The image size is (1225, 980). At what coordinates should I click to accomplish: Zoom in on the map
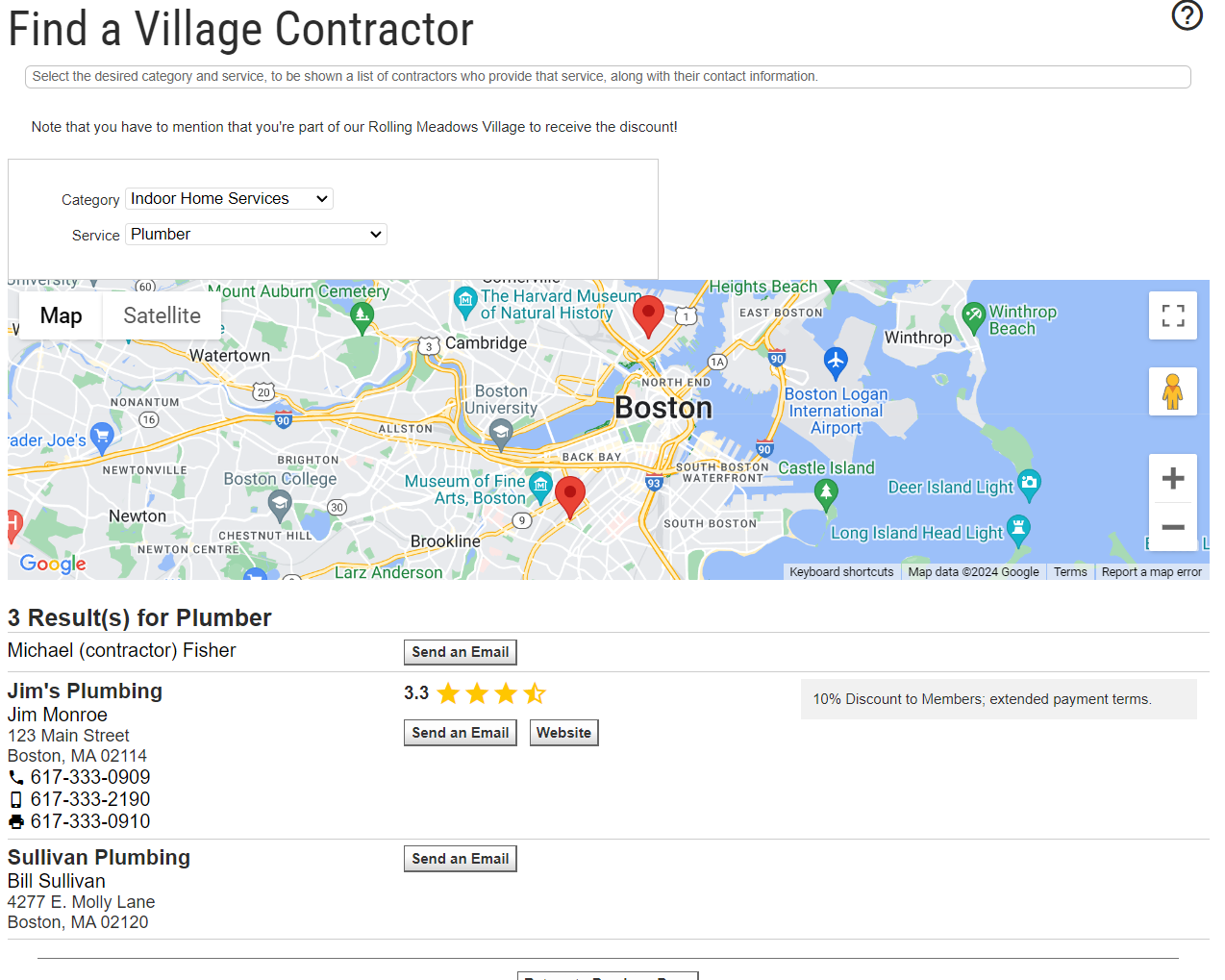point(1173,478)
